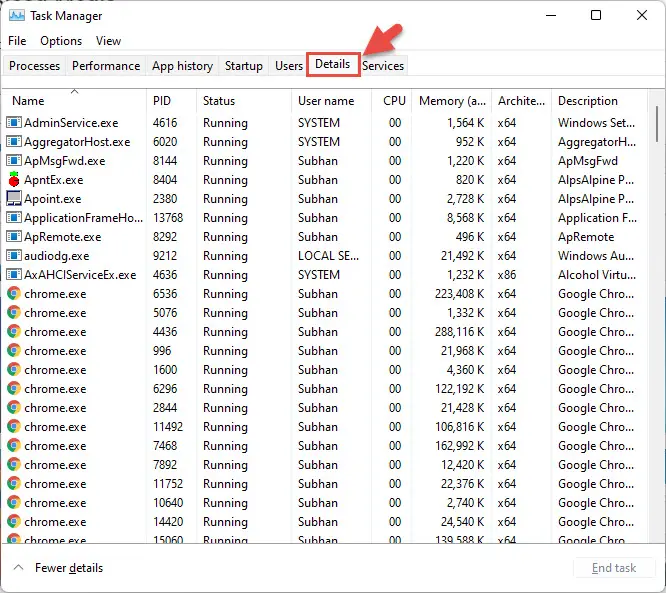Open the View menu
Viewport: 666px width, 593px height.
[x=108, y=41]
